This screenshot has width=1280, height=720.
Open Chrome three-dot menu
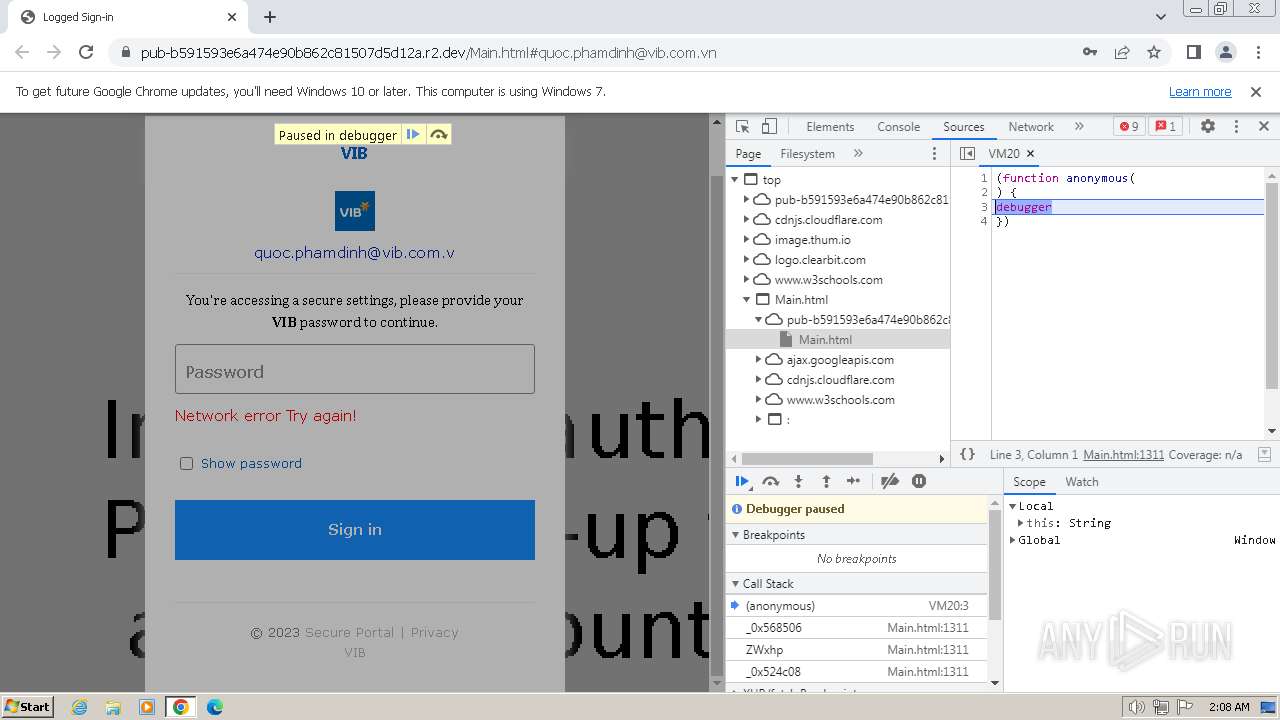[1257, 52]
